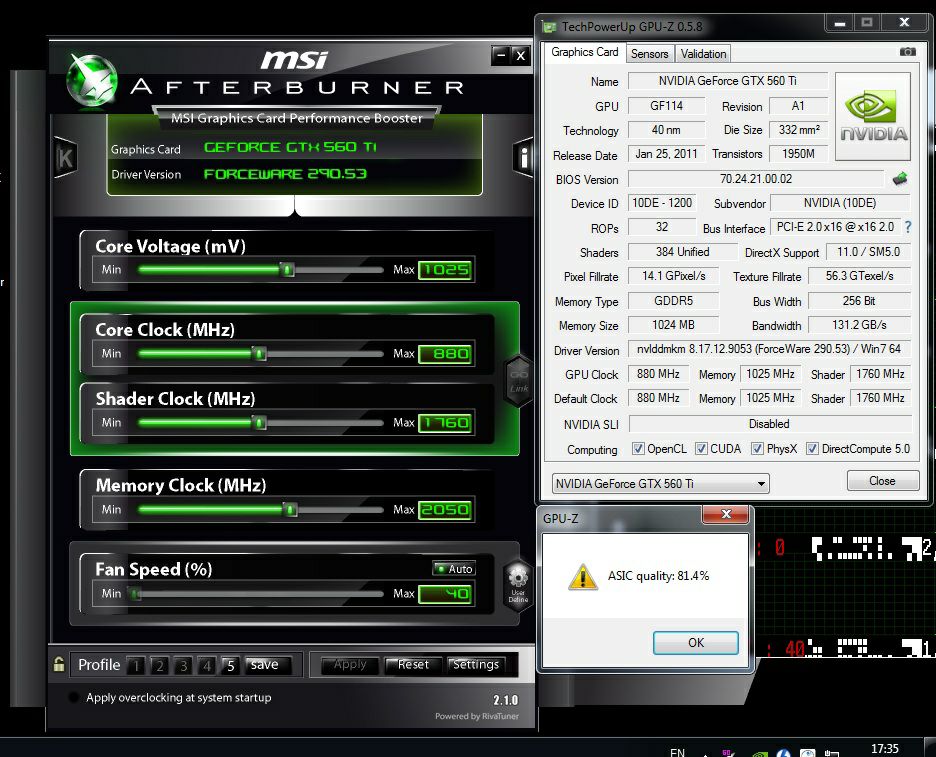Click the Memory Clock slider handle

tap(291, 510)
